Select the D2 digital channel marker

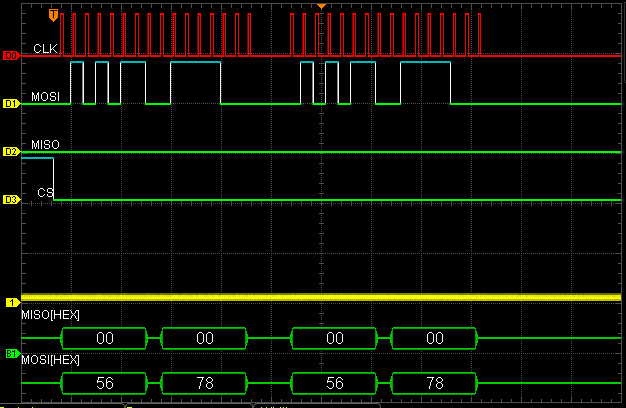pos(11,151)
